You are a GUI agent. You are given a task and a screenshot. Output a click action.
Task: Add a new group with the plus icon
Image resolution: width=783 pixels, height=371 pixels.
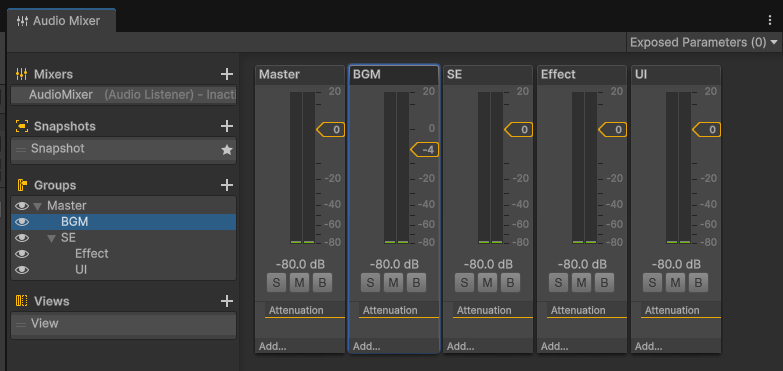227,185
